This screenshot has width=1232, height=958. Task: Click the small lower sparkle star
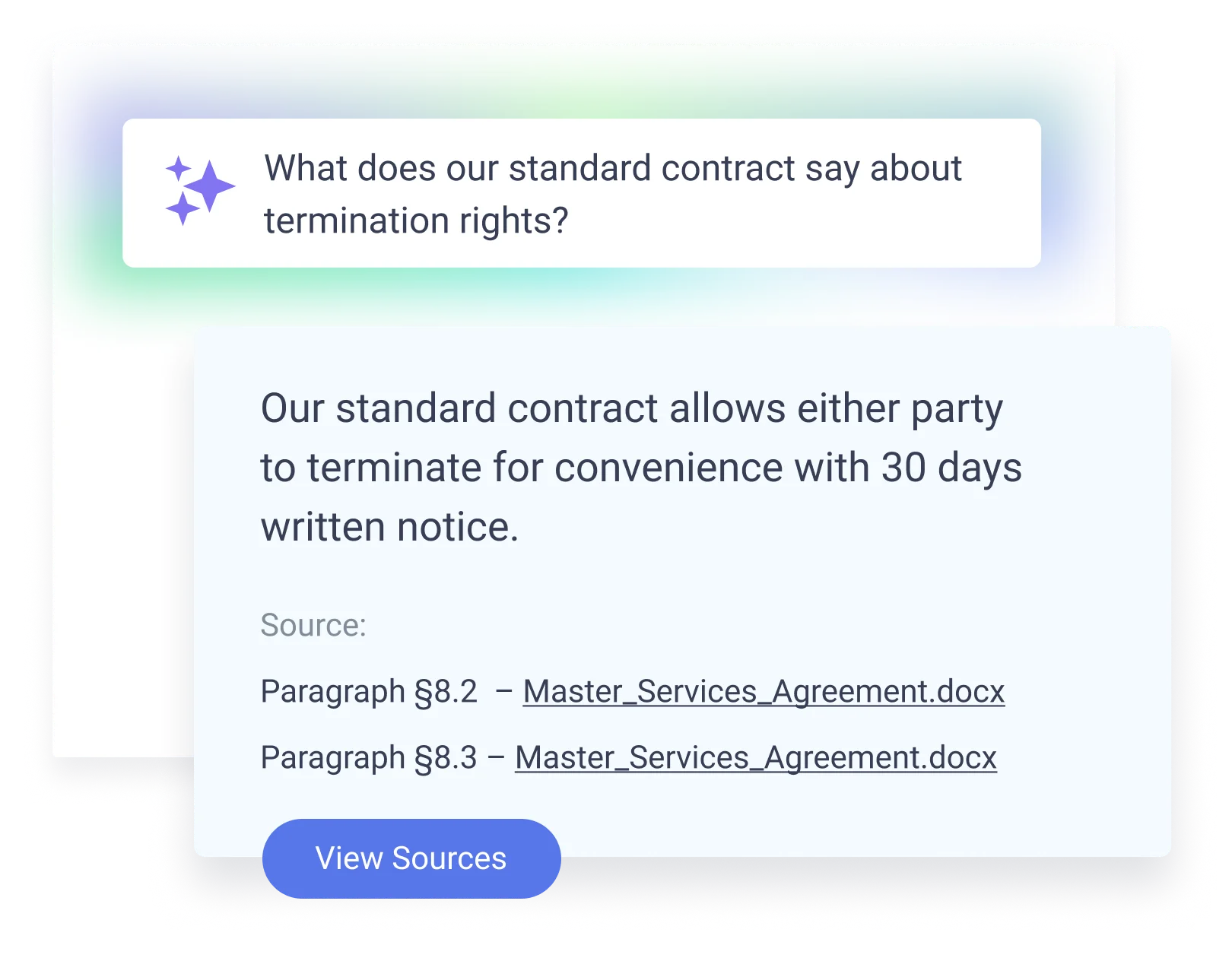point(183,208)
